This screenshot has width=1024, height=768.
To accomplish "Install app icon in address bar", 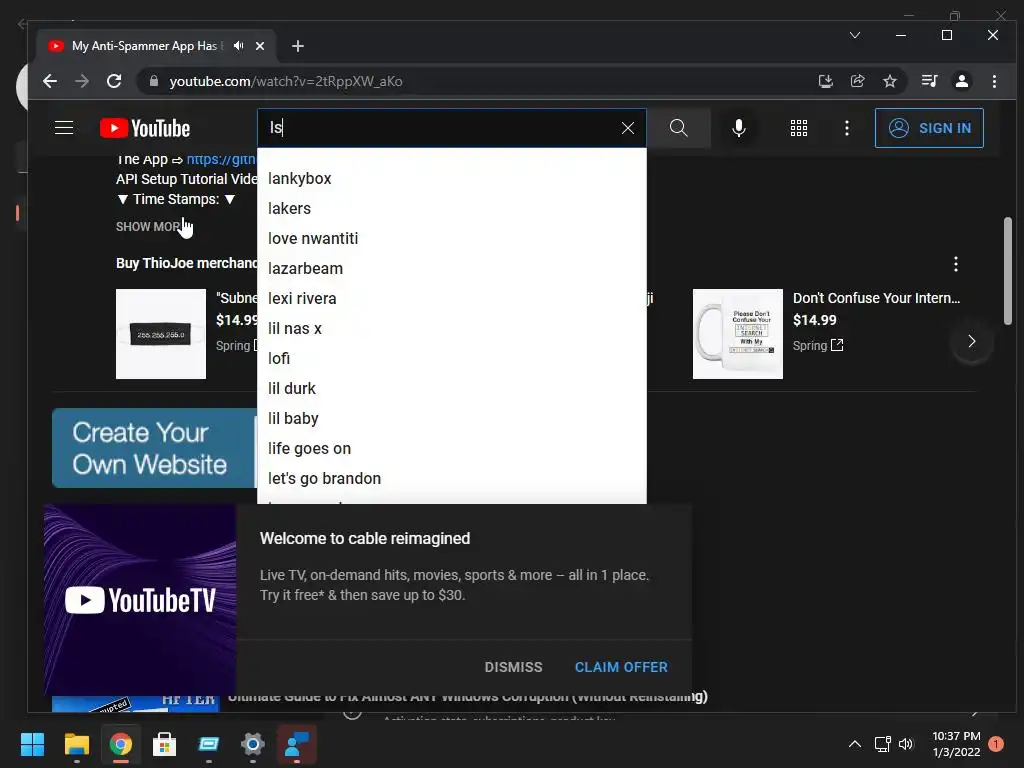I will pos(825,81).
